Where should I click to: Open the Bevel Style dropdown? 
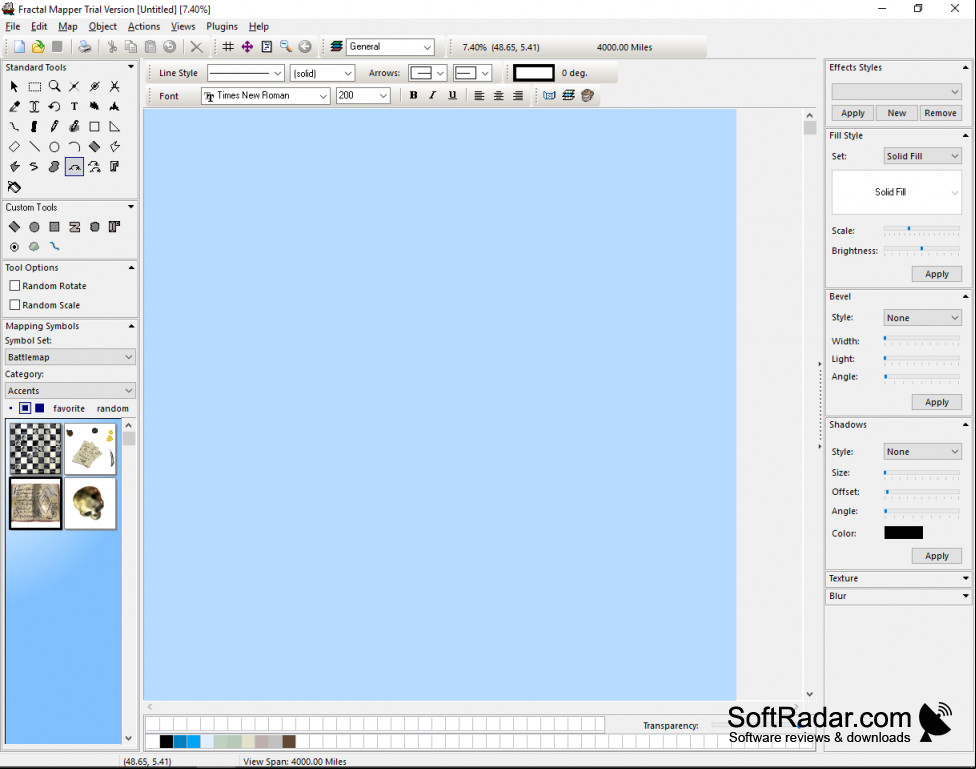[922, 318]
